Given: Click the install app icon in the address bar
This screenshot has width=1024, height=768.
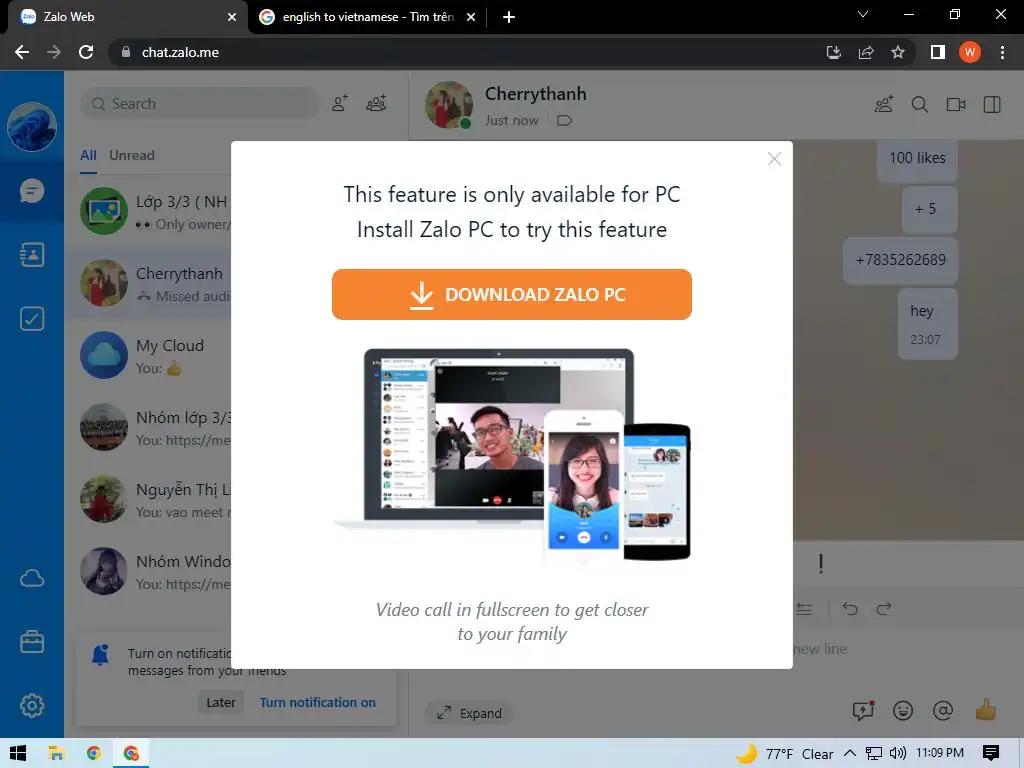Looking at the screenshot, I should tap(833, 52).
